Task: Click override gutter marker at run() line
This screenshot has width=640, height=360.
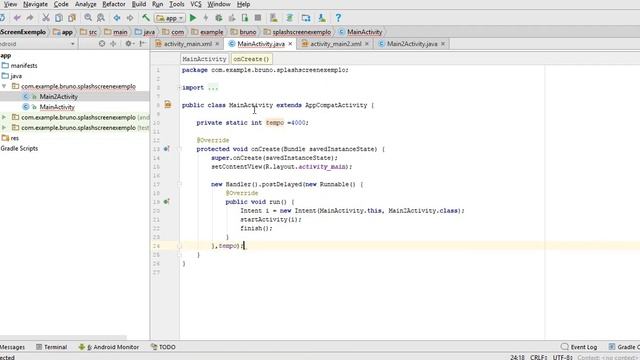Action: point(167,201)
